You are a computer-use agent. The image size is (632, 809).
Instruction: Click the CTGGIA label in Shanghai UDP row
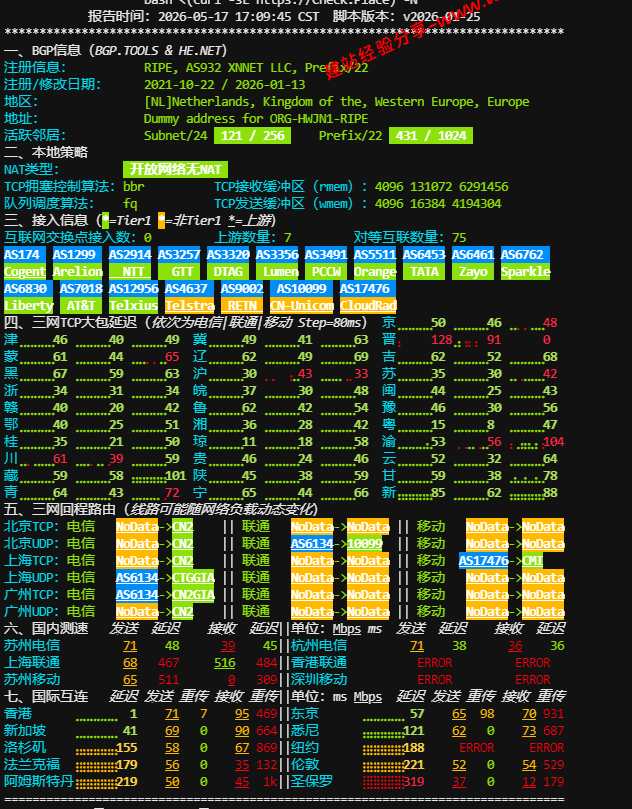pos(193,578)
